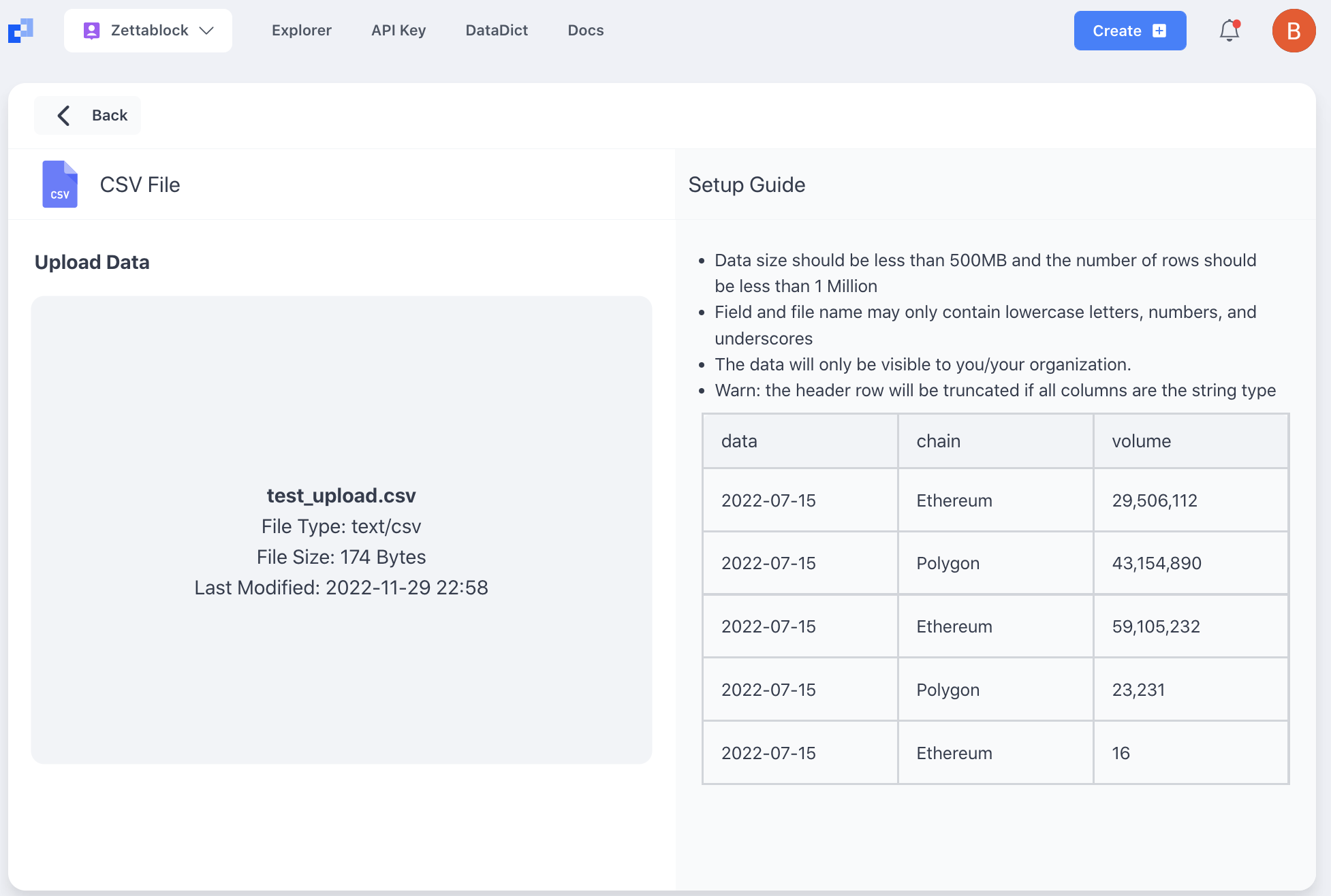Go to the API Key page
The height and width of the screenshot is (896, 1331).
click(398, 31)
